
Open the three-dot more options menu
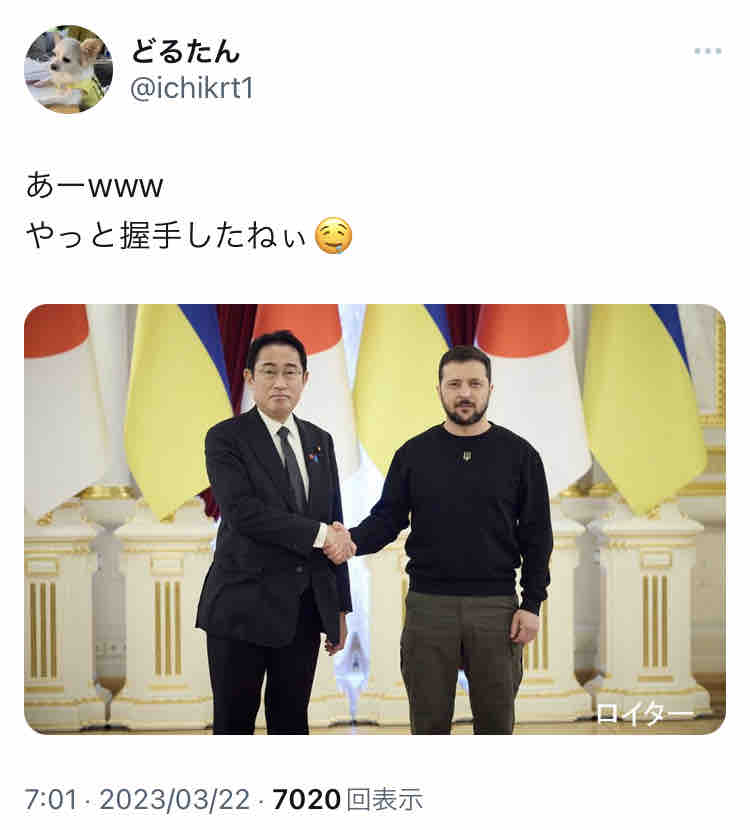708,51
